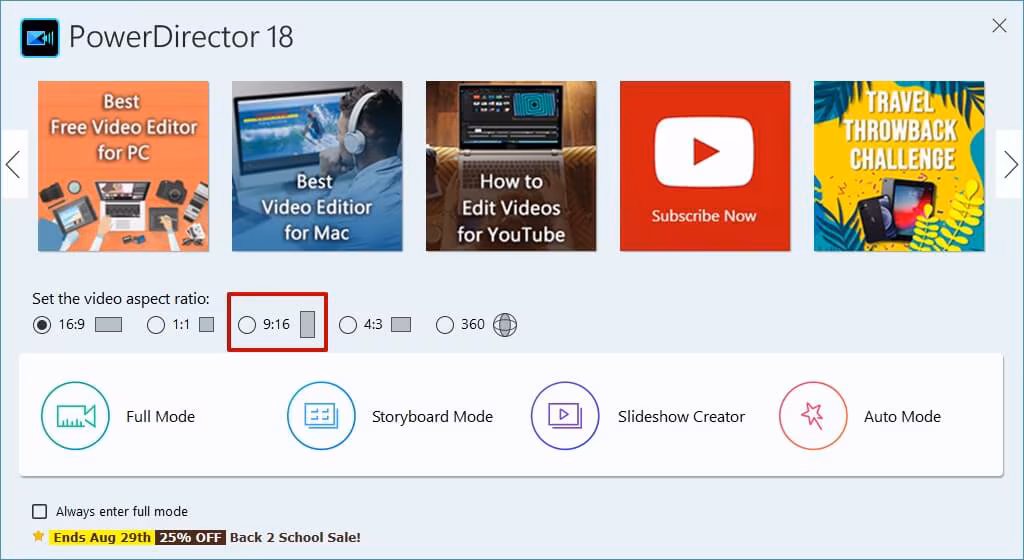The image size is (1024, 560).
Task: Open the Full Mode camera icon
Action: coord(75,416)
